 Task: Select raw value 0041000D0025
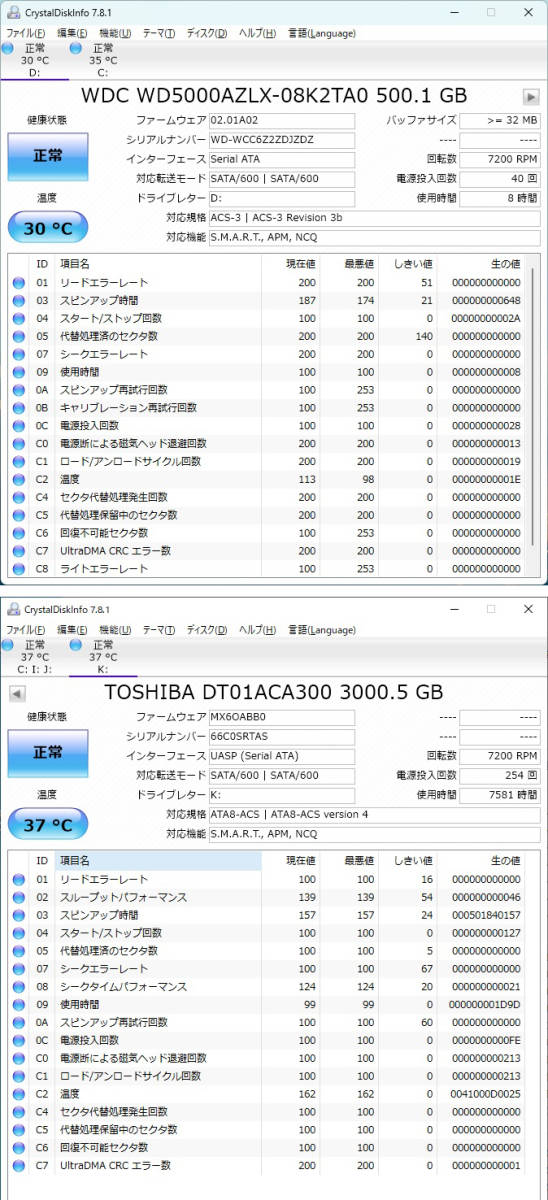pos(486,1094)
